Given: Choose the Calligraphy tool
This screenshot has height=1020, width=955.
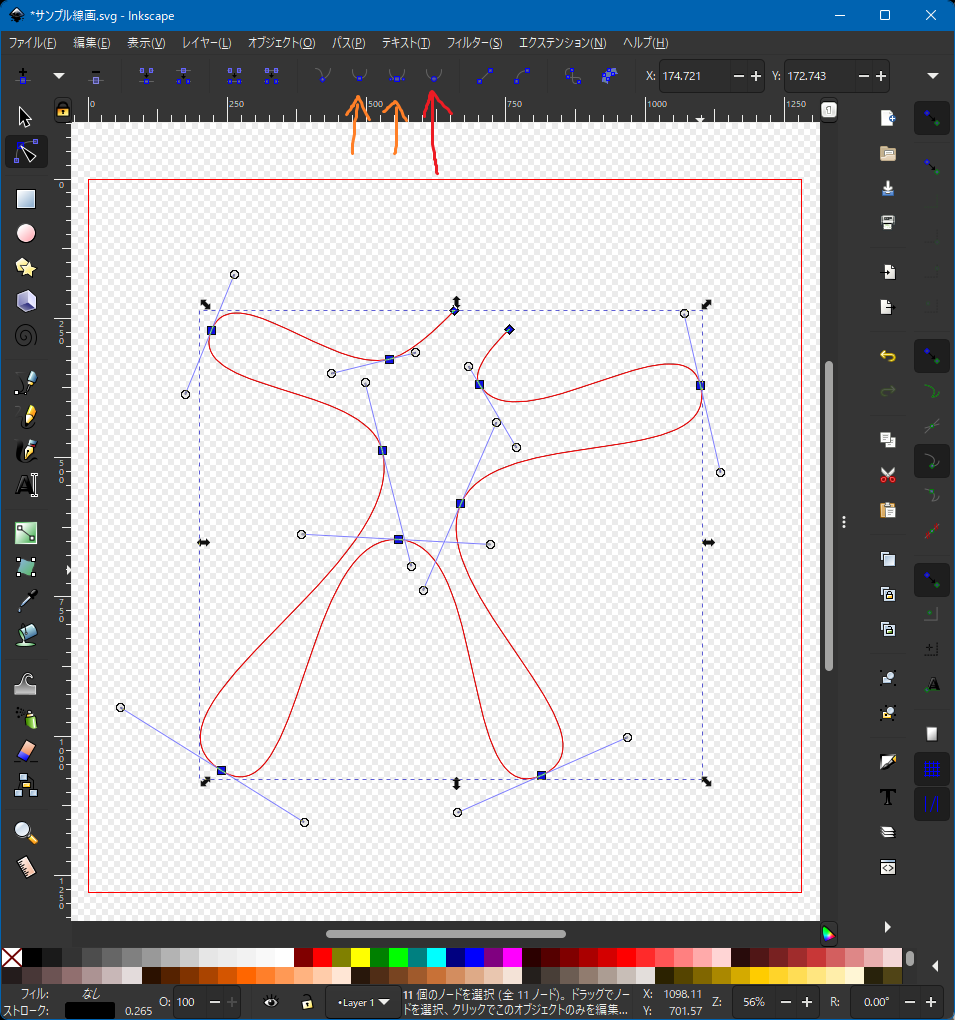Looking at the screenshot, I should [x=25, y=451].
